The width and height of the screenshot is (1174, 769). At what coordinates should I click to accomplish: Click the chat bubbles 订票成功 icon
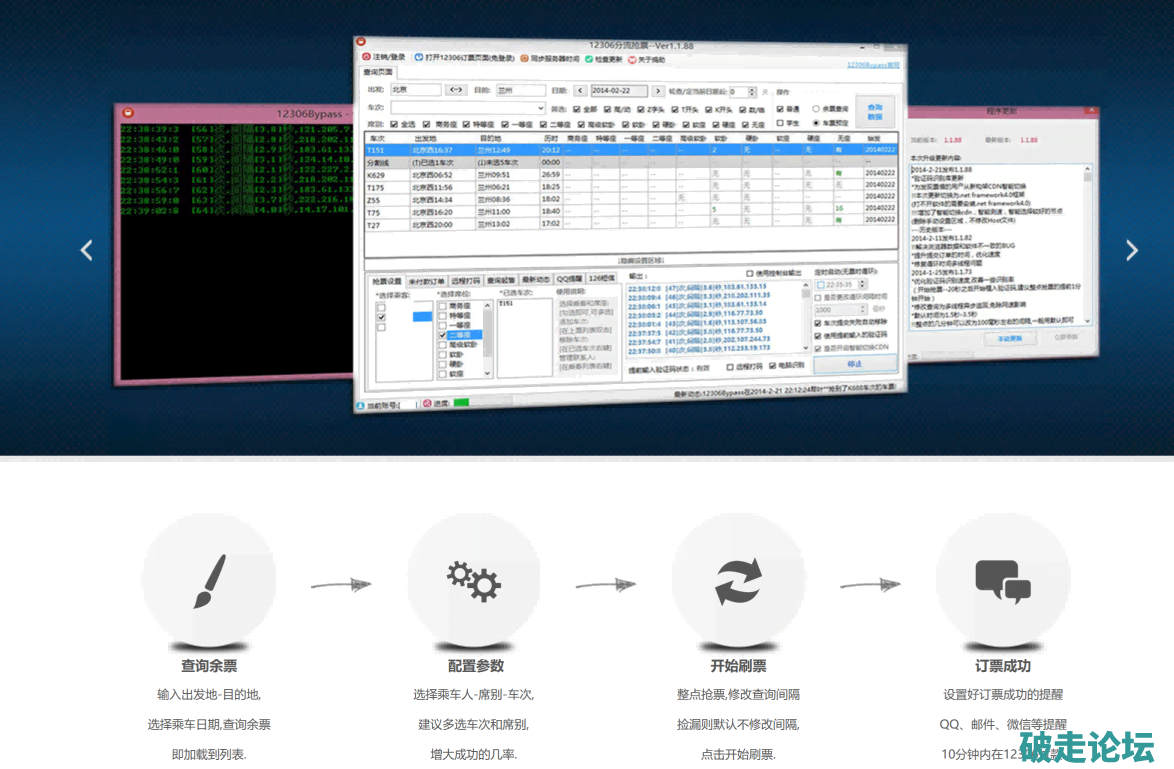[1002, 580]
